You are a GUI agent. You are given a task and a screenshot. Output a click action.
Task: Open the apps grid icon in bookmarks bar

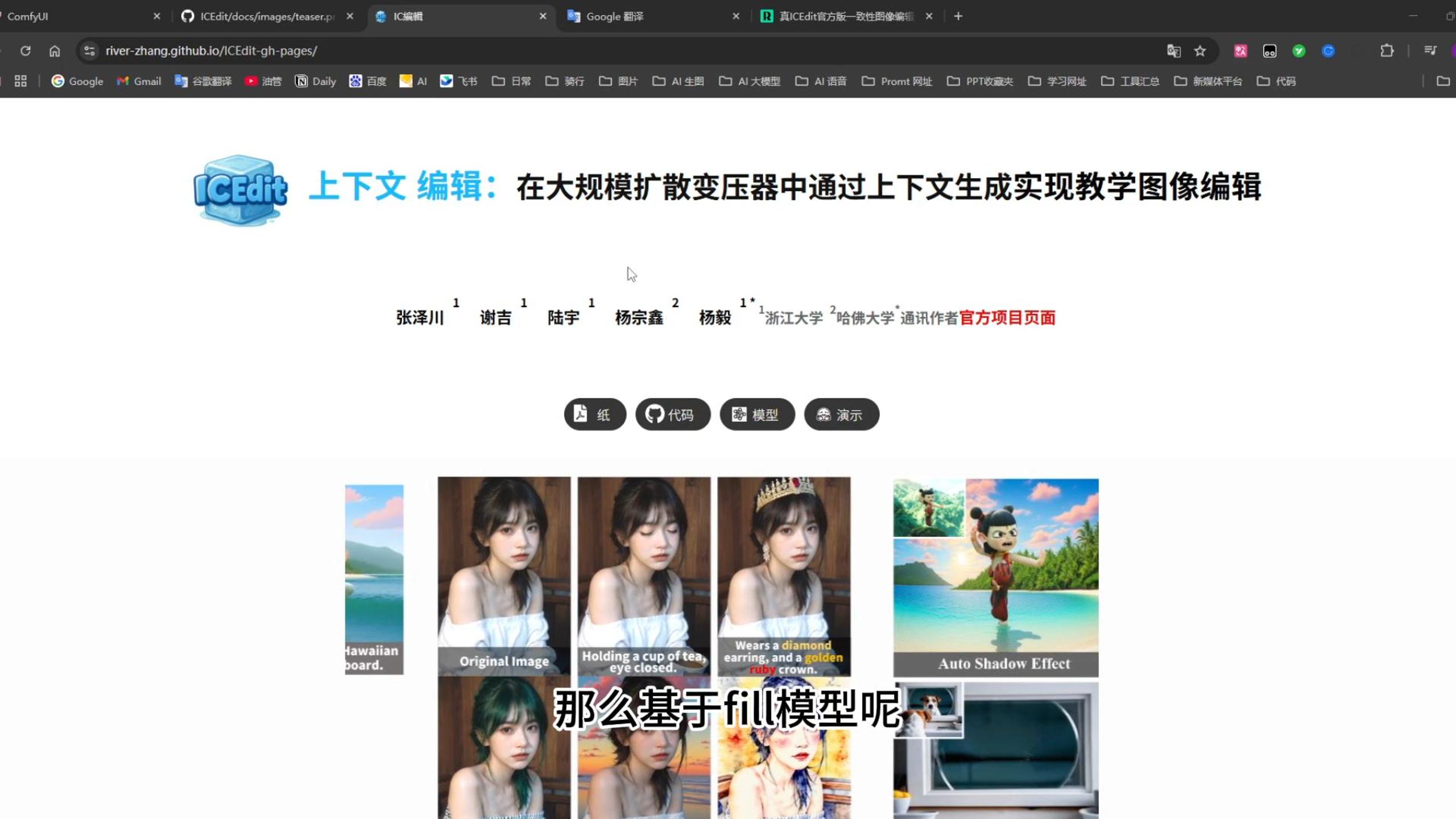[x=20, y=81]
